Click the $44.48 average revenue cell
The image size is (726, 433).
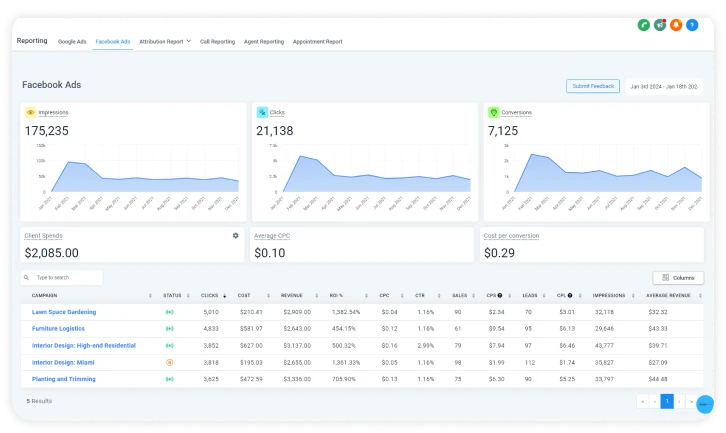coord(658,379)
